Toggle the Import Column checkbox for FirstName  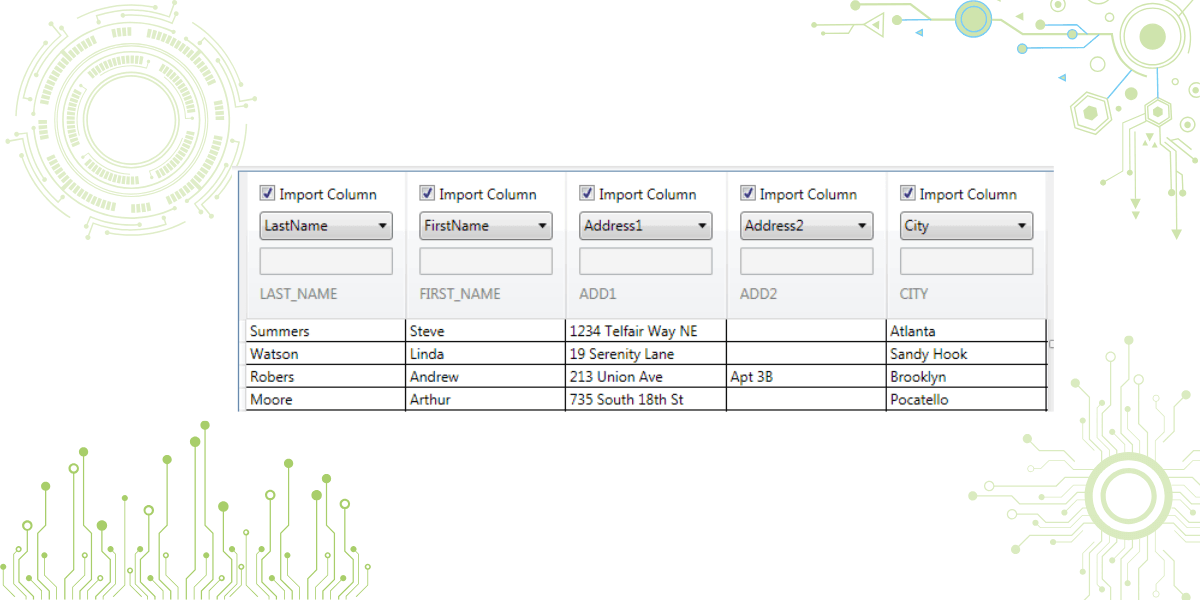click(427, 193)
